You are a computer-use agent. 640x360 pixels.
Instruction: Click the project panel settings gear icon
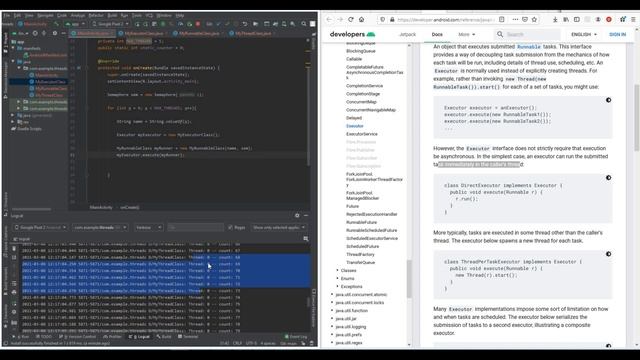point(55,33)
